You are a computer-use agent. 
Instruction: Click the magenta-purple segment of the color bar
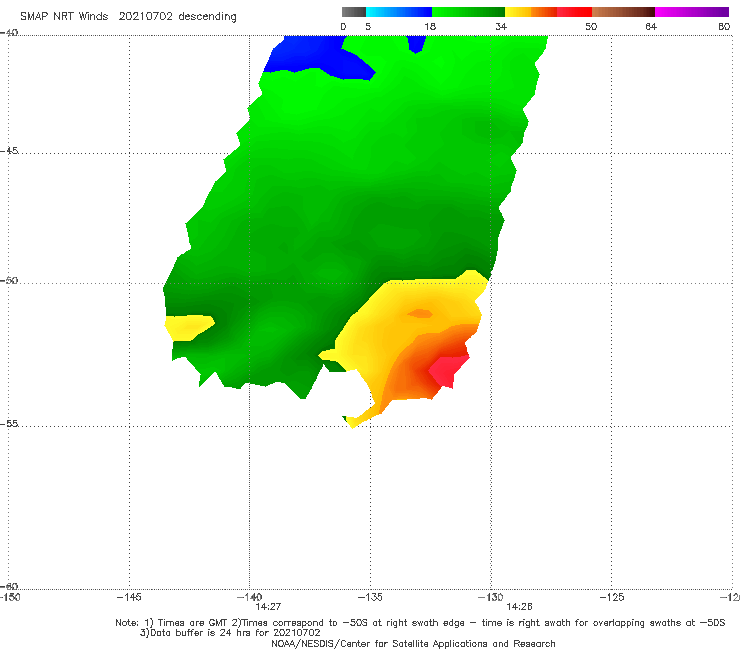click(x=691, y=12)
